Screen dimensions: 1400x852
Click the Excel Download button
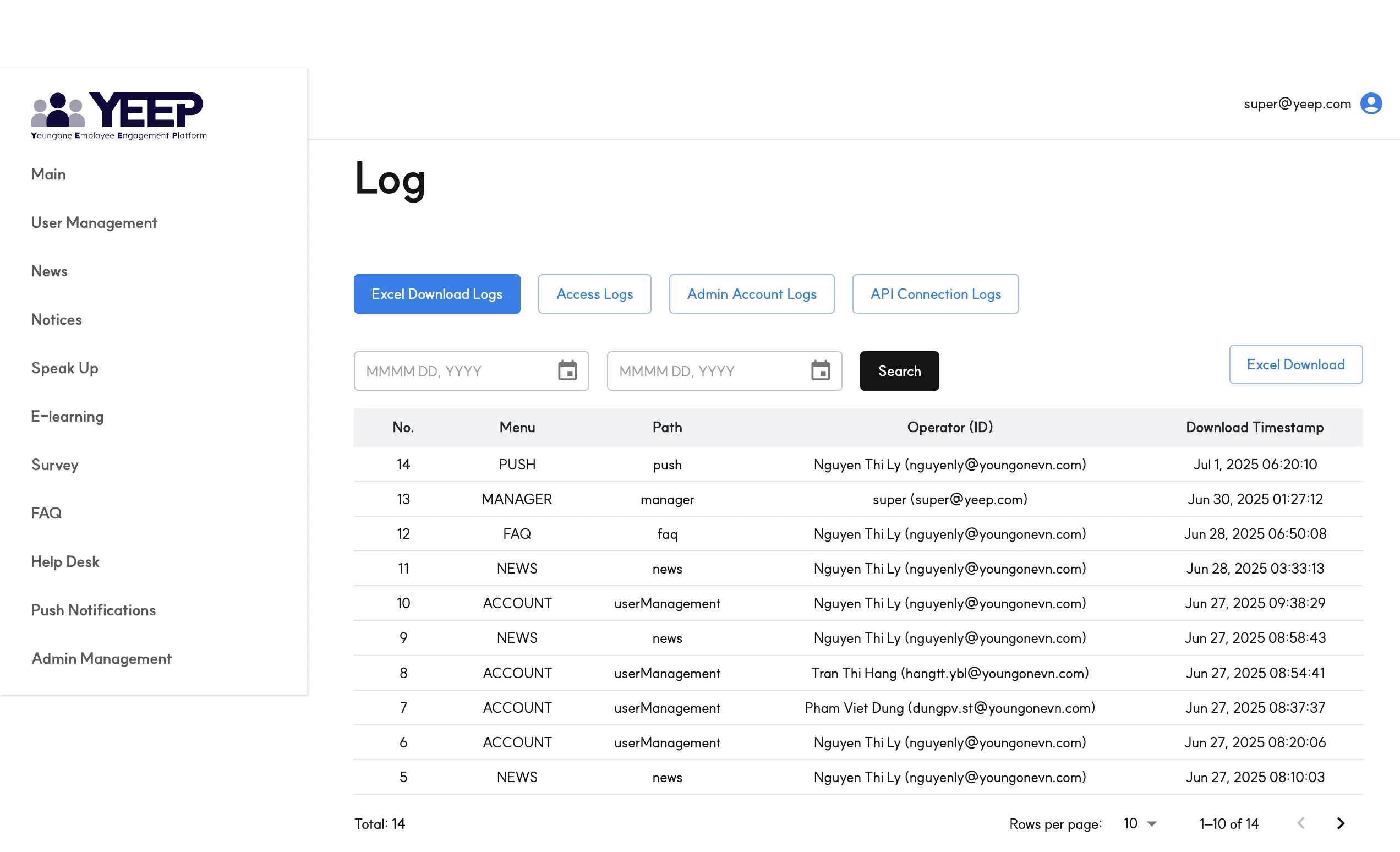(1295, 364)
